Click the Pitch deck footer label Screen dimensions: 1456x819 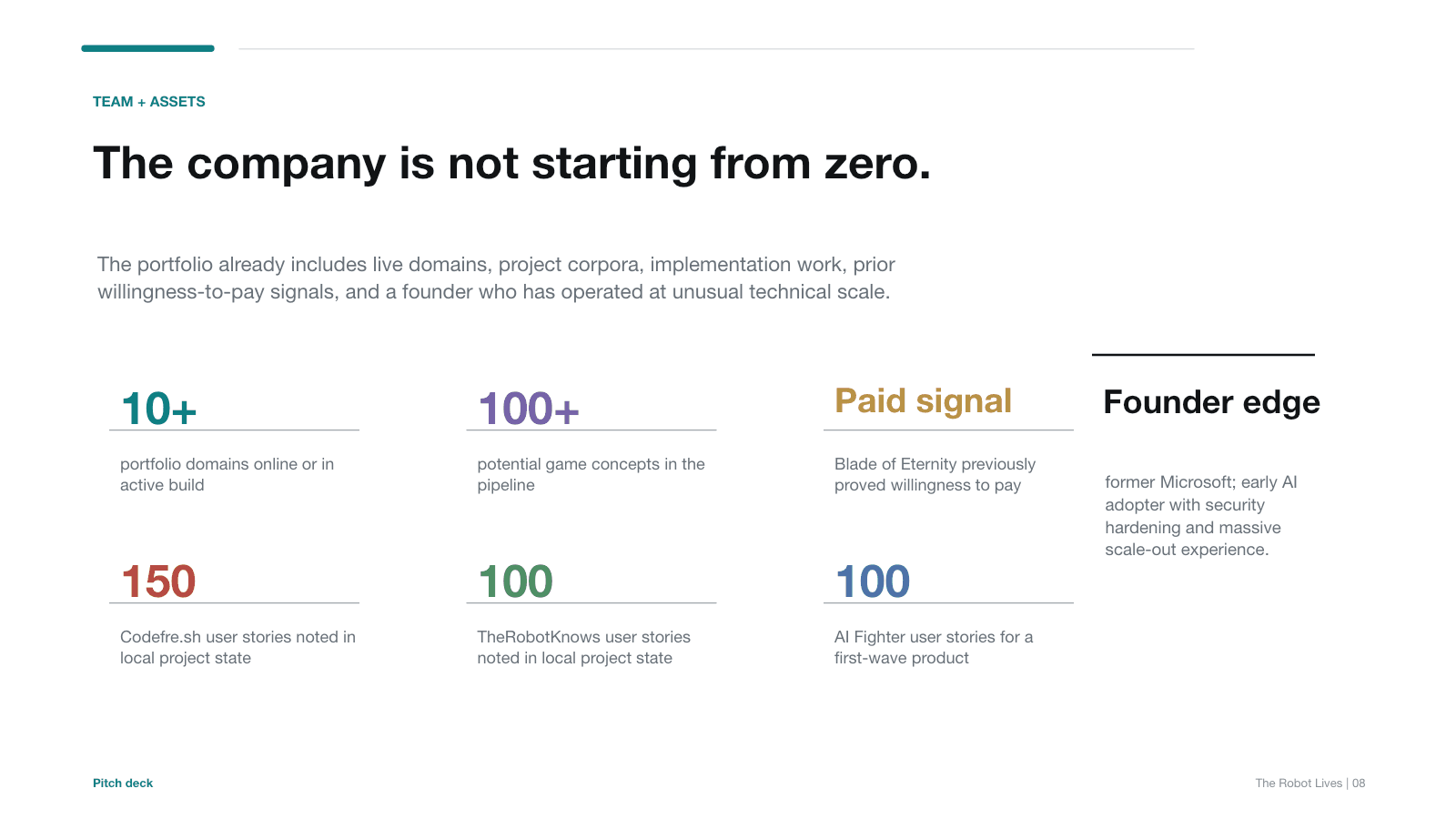coord(123,784)
